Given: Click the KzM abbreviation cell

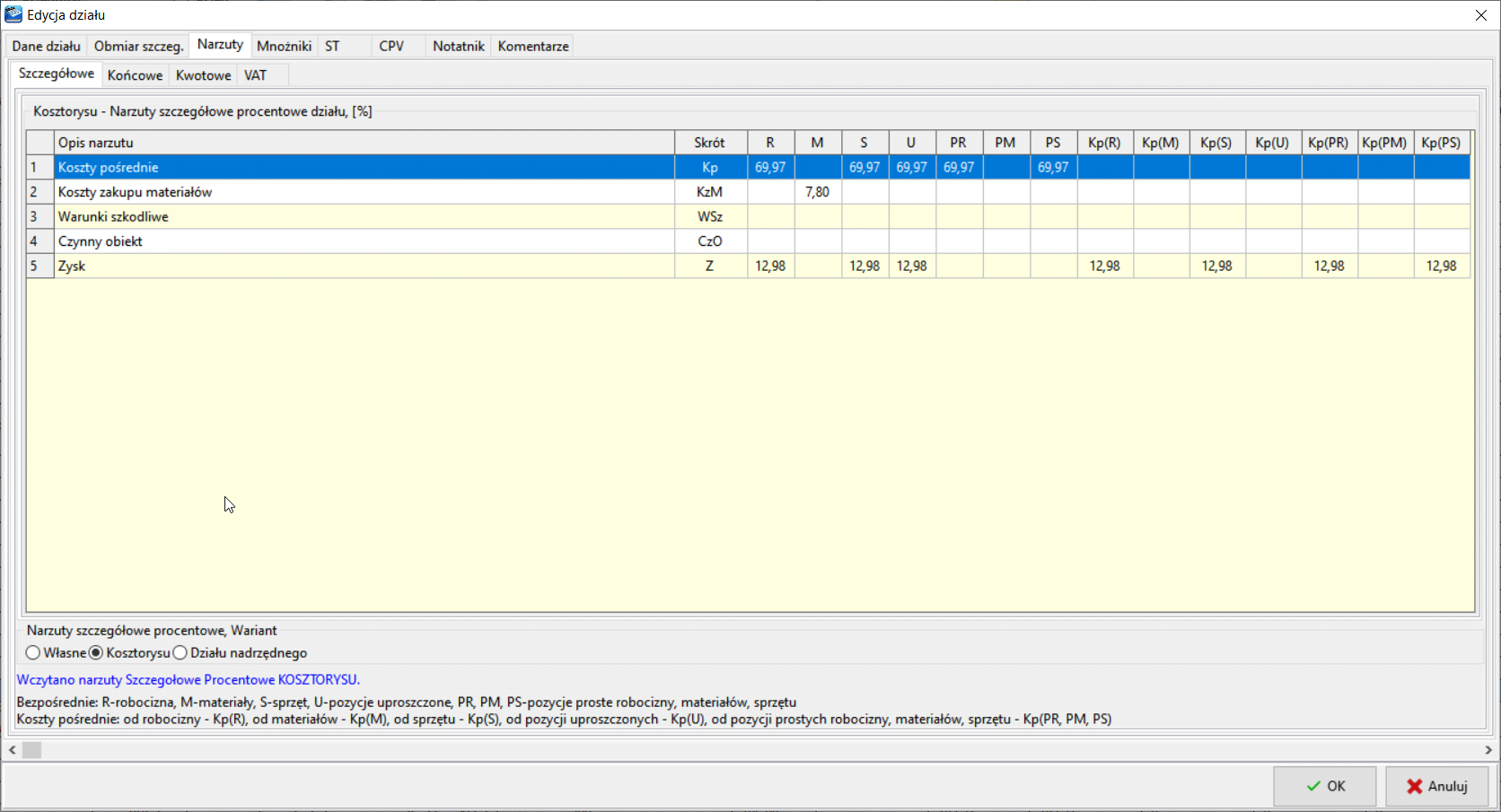Looking at the screenshot, I should tap(710, 192).
